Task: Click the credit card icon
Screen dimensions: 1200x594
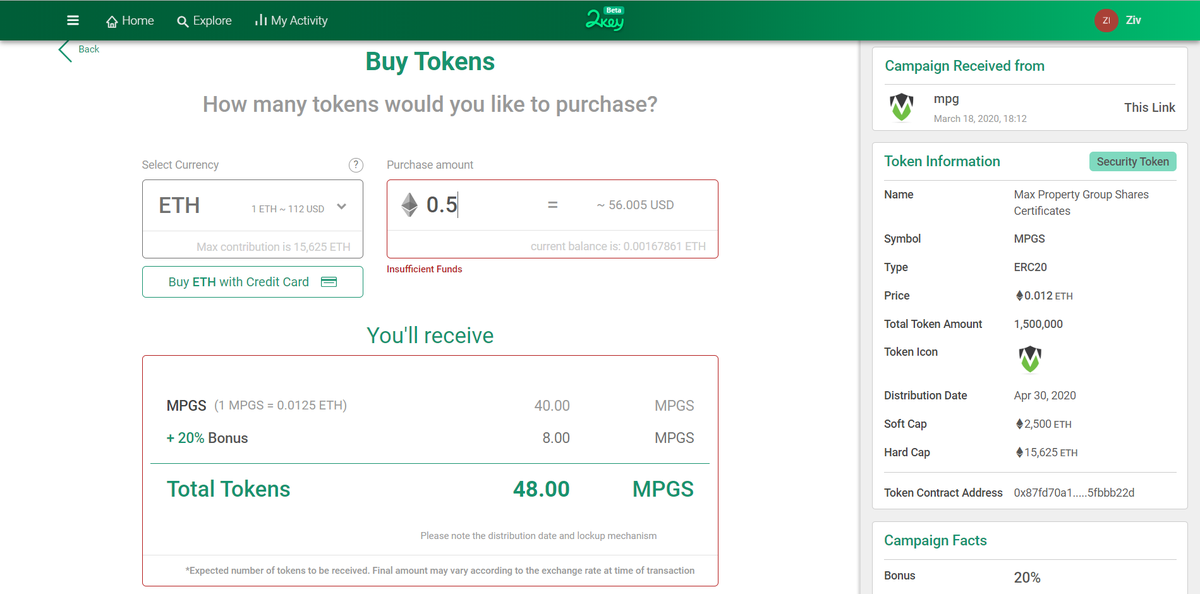Action: [x=329, y=282]
